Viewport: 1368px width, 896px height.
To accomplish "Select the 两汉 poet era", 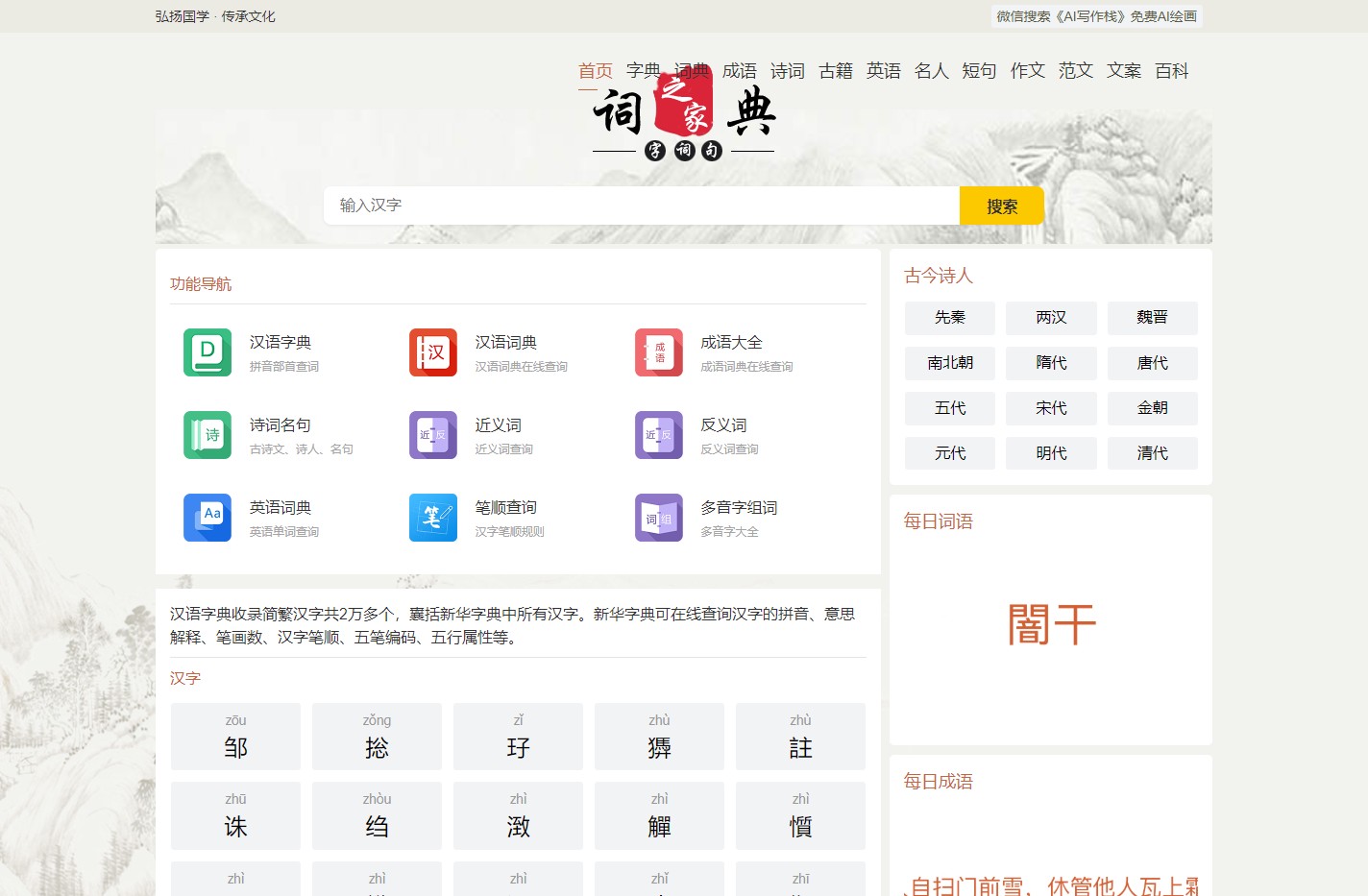I will 1051,318.
